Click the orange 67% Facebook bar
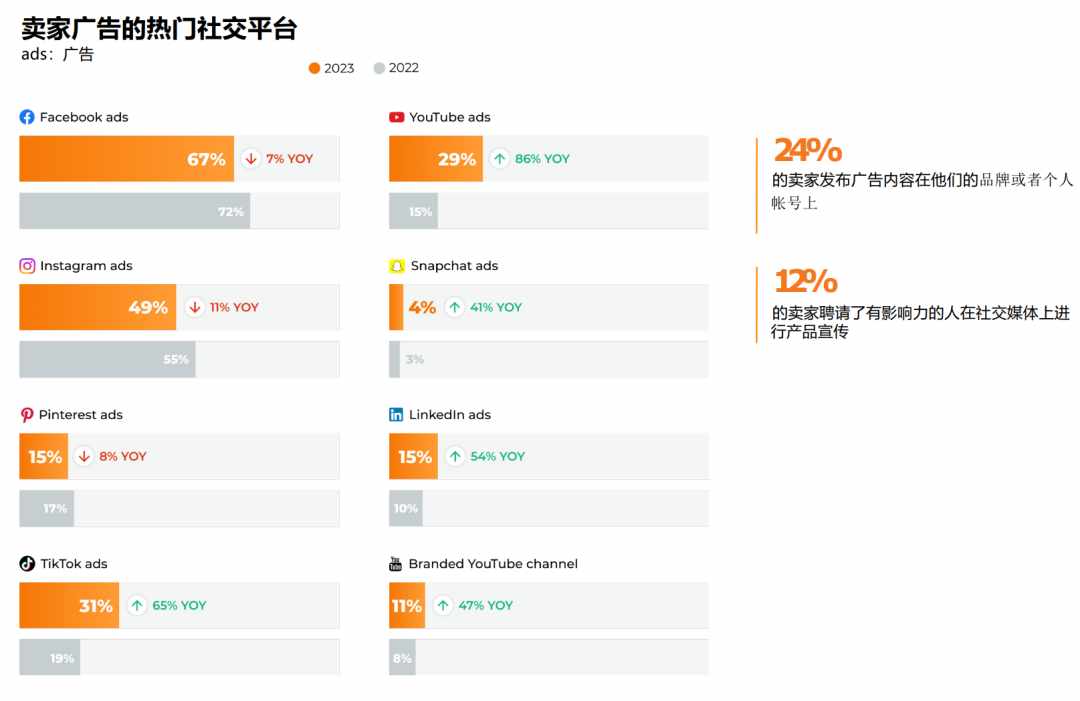This screenshot has width=1080, height=701. coord(127,158)
